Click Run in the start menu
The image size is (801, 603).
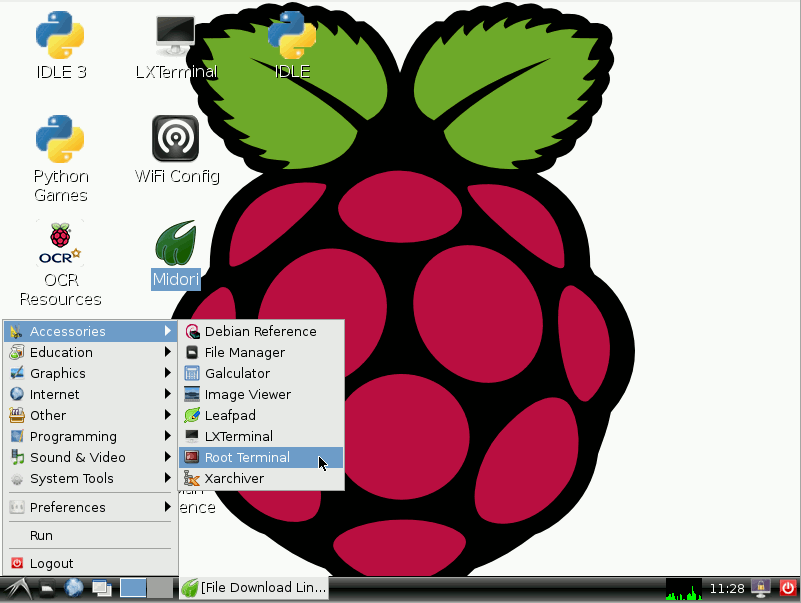point(41,536)
